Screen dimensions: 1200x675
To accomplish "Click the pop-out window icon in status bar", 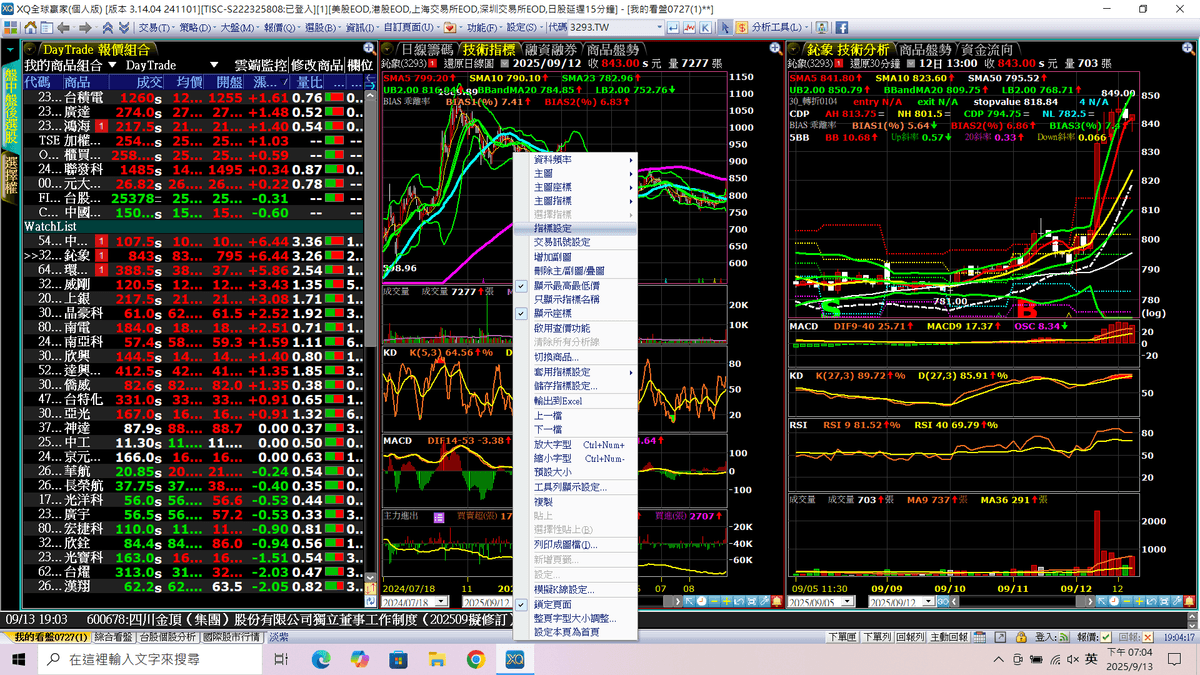I will click(x=1000, y=637).
